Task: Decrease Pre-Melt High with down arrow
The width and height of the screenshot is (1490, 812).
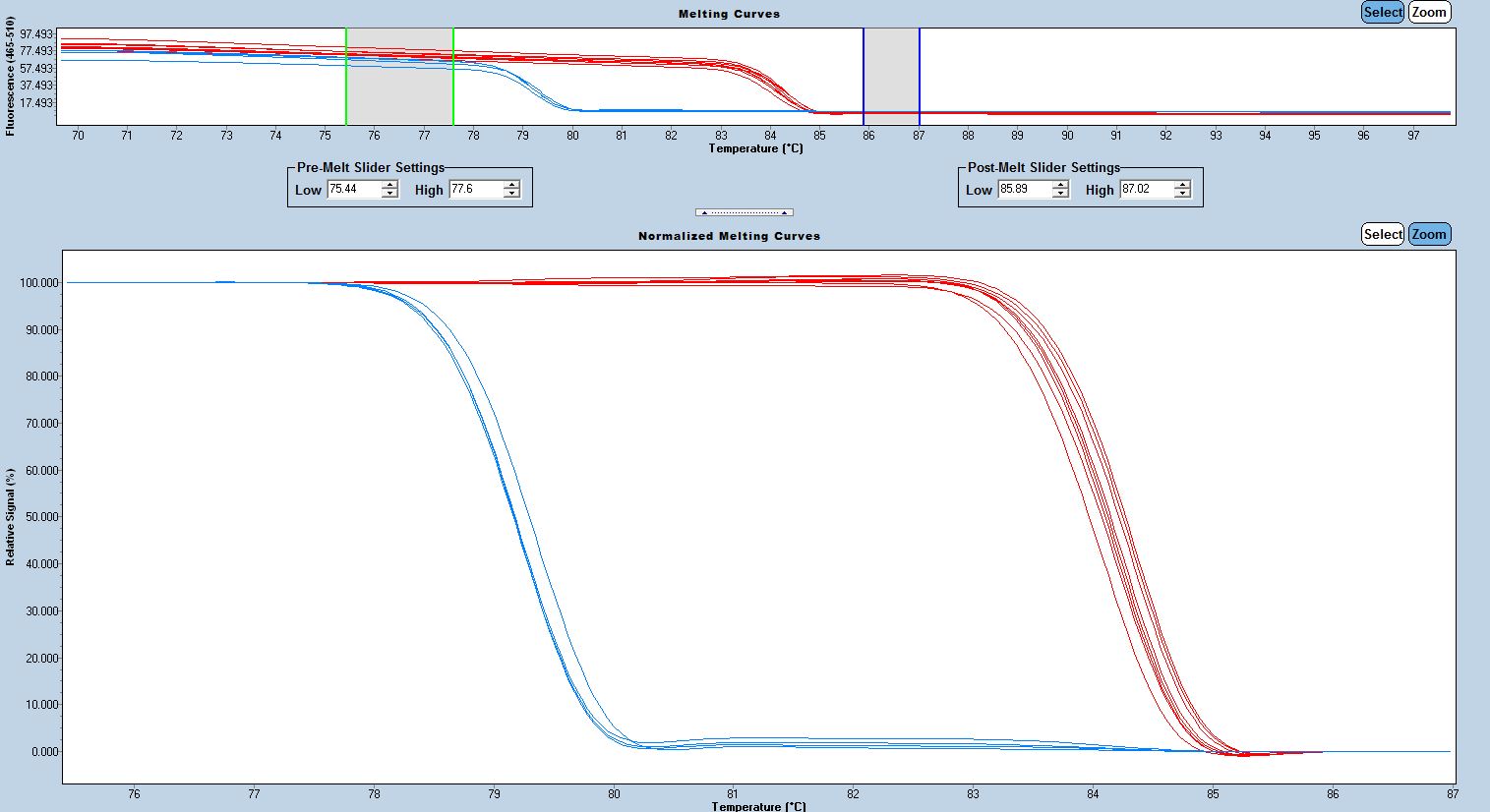Action: click(x=511, y=194)
